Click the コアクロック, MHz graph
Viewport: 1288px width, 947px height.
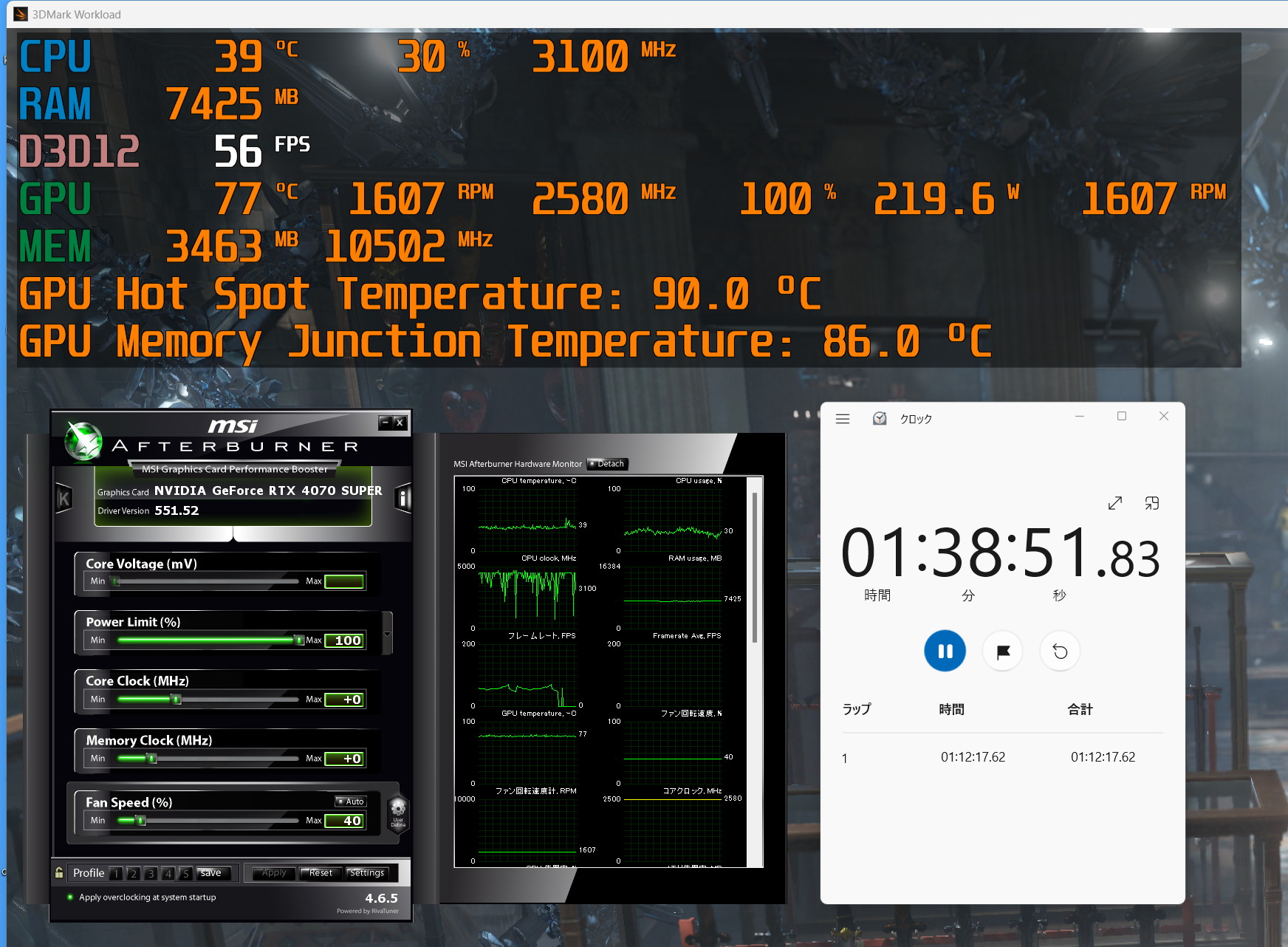[673, 830]
